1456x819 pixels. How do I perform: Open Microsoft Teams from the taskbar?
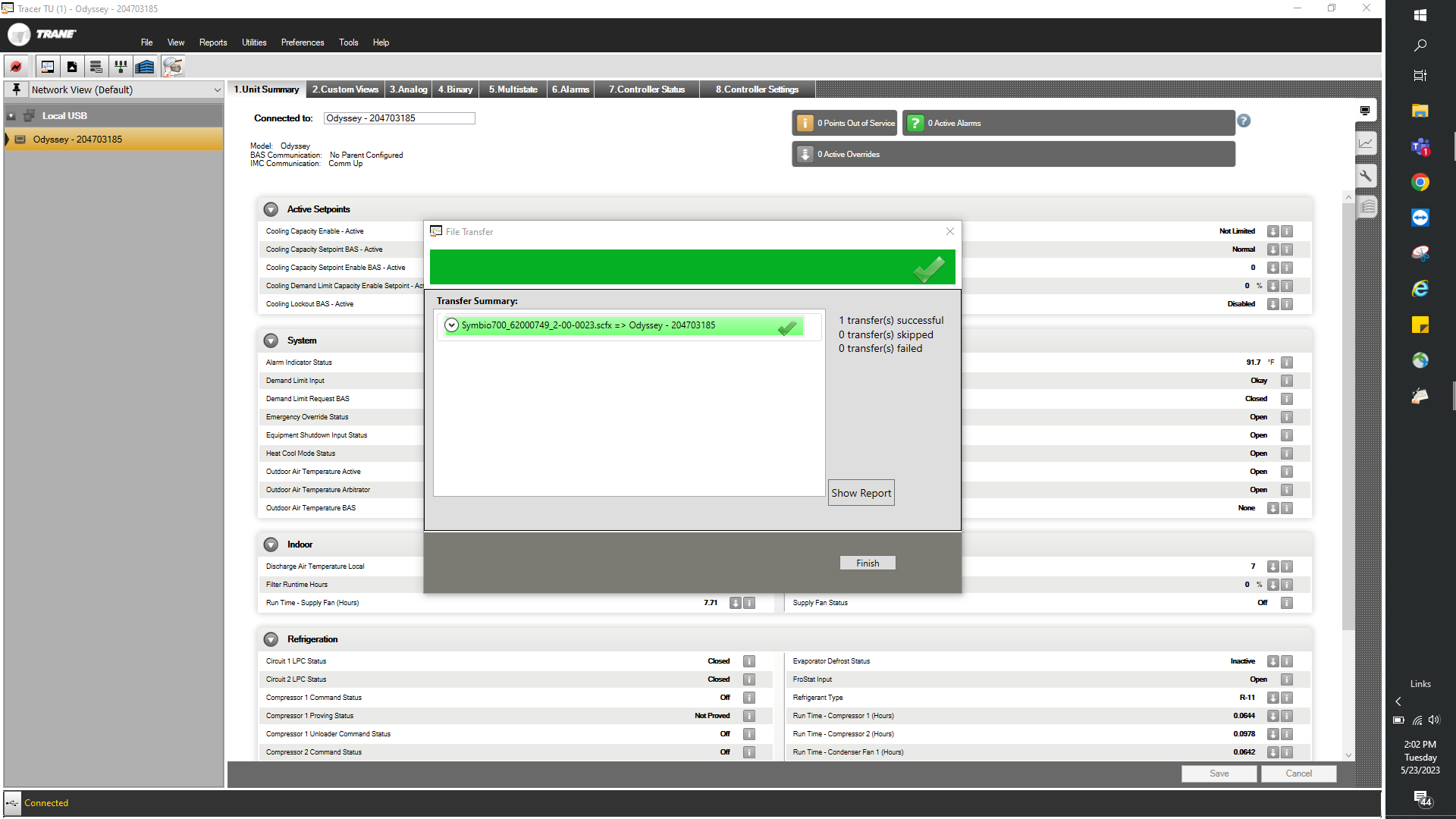pos(1420,147)
